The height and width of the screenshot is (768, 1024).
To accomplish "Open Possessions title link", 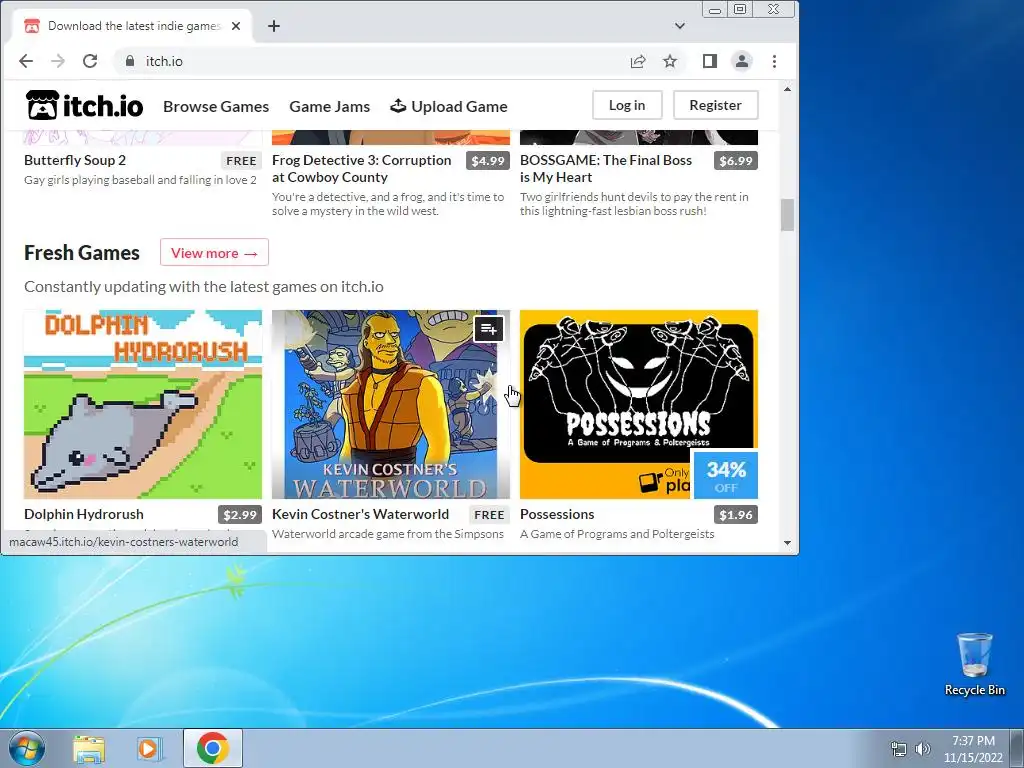I will coord(557,514).
